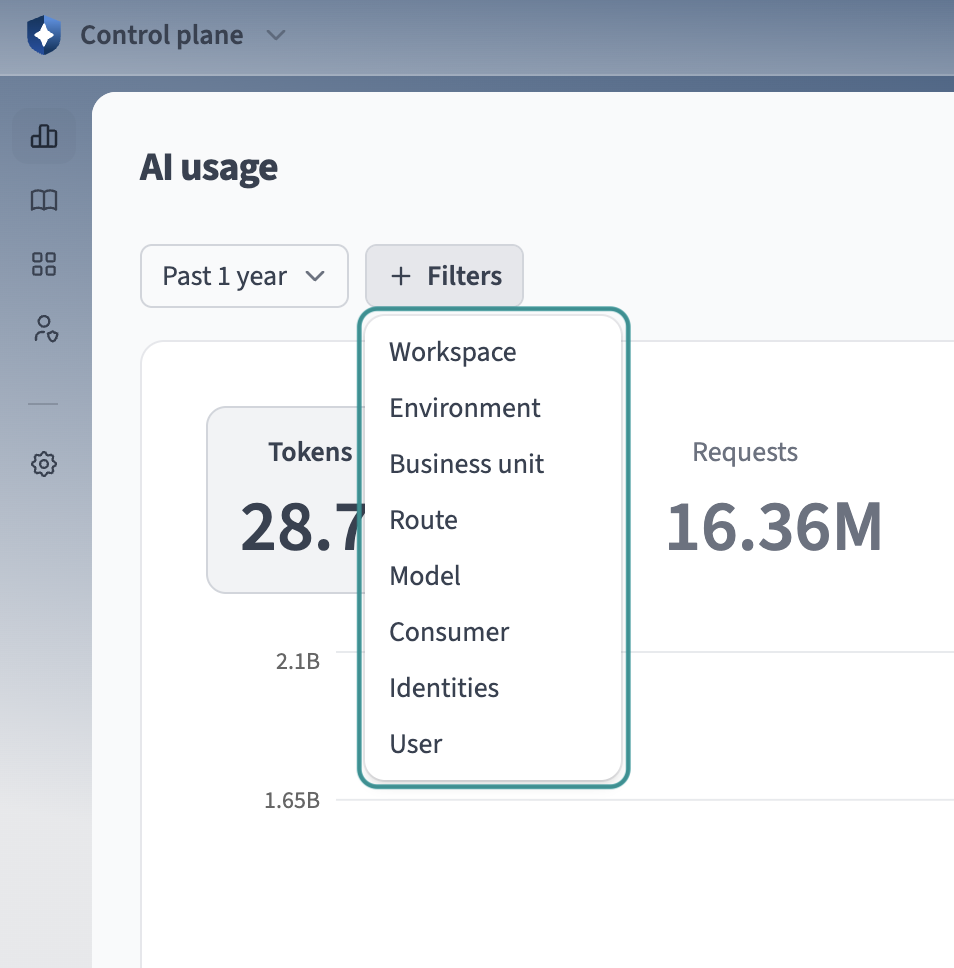954x968 pixels.
Task: Expand the Control plane chevron dropdown
Action: 275,35
